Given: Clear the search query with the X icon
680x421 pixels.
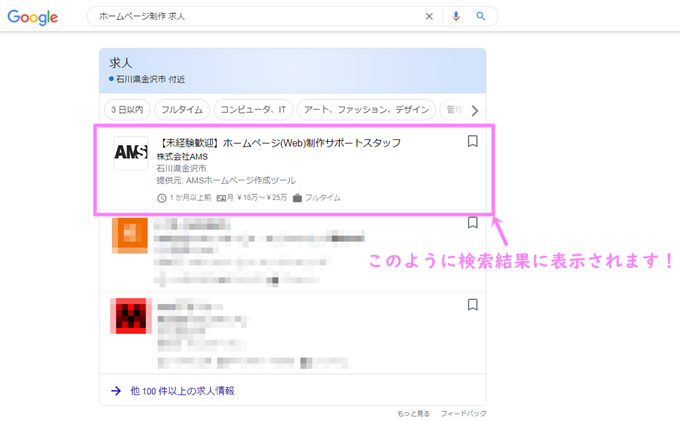Looking at the screenshot, I should pos(429,16).
